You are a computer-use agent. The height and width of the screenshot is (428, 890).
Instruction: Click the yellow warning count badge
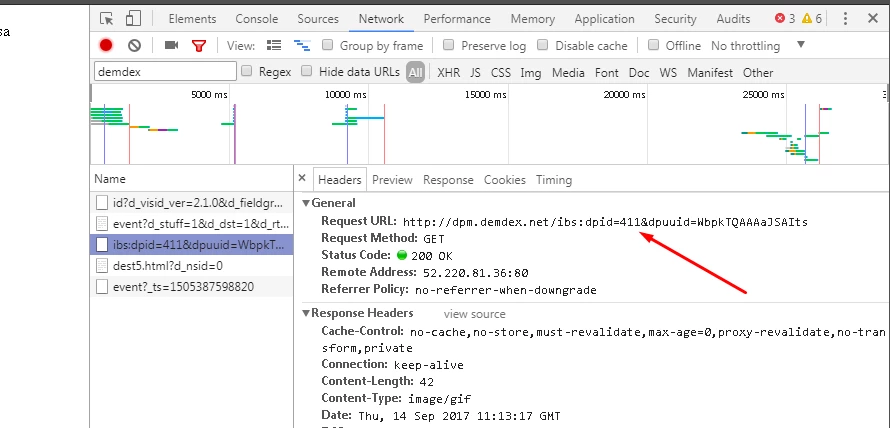click(x=812, y=19)
